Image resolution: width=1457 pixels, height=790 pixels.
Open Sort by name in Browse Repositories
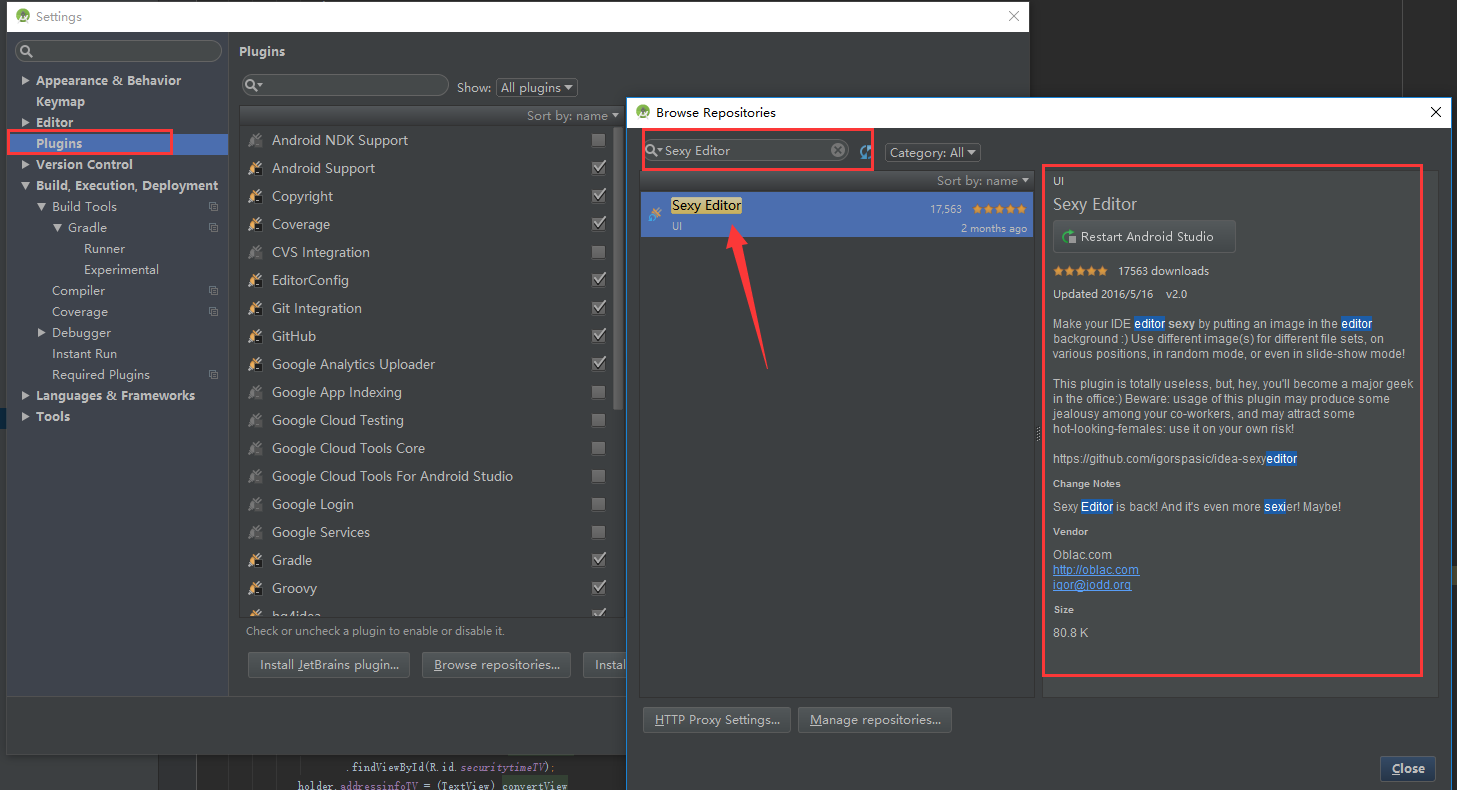[x=982, y=181]
